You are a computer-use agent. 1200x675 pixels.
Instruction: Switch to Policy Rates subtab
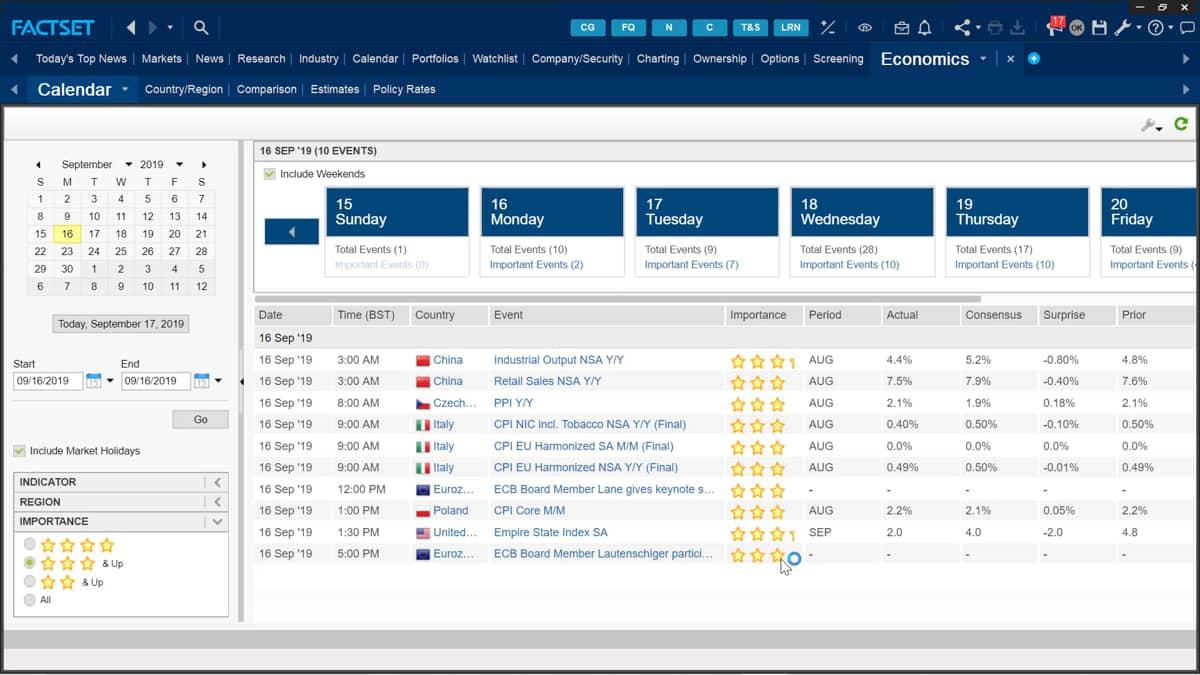point(404,89)
